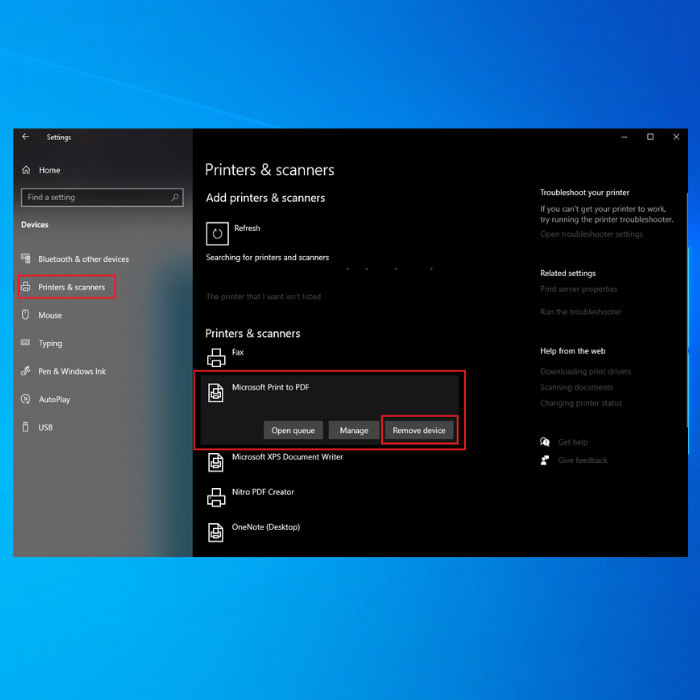Open troubleshooter settings link

click(x=591, y=234)
